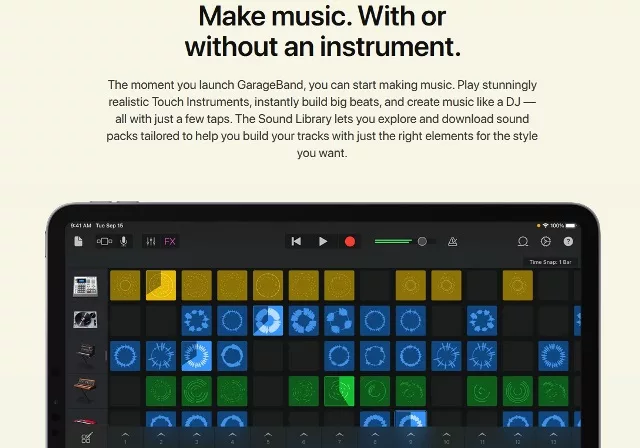640x448 pixels.
Task: Select the red guitar track icon
Action: click(85, 421)
